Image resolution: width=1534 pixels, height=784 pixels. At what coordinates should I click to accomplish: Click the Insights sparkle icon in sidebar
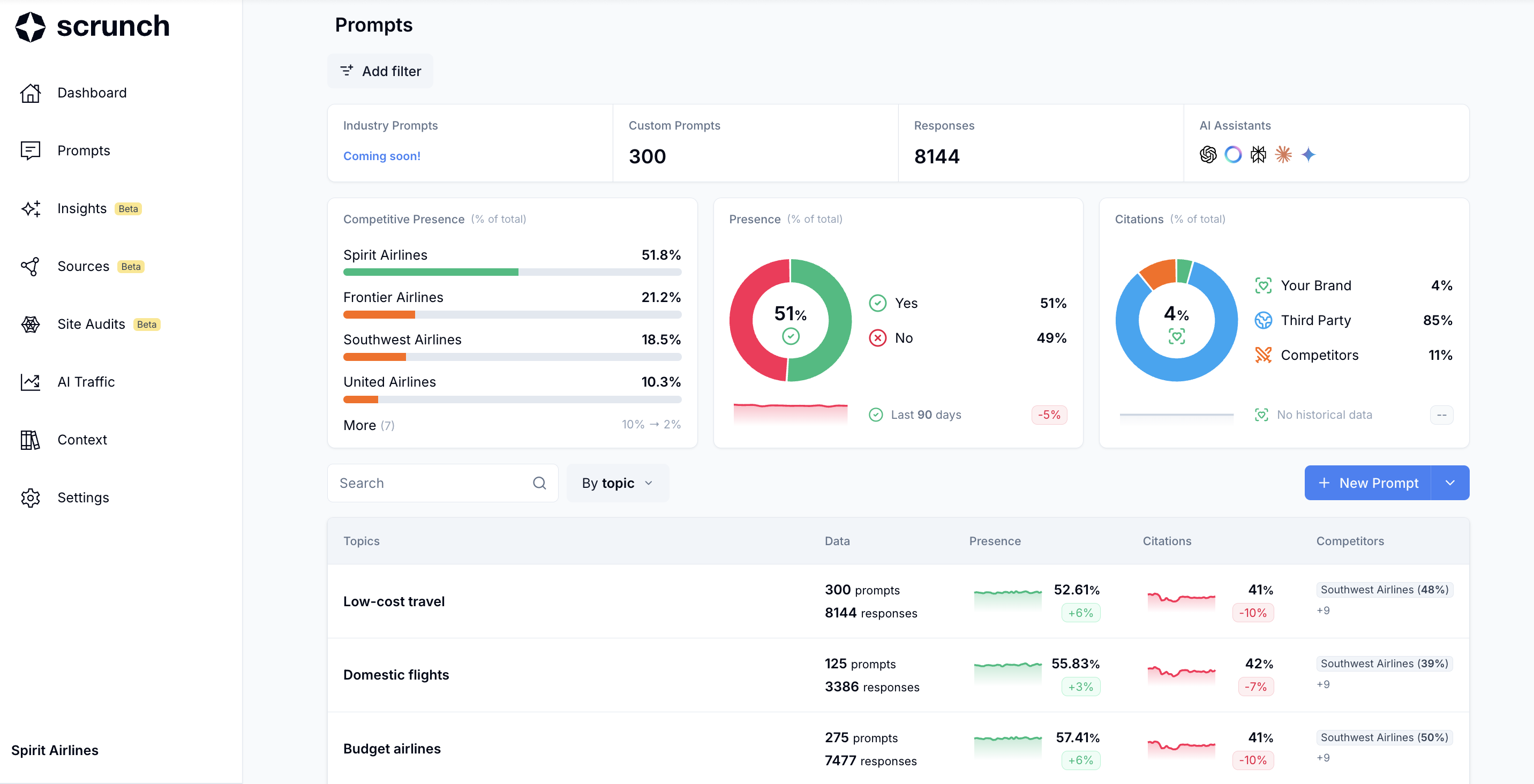point(31,208)
